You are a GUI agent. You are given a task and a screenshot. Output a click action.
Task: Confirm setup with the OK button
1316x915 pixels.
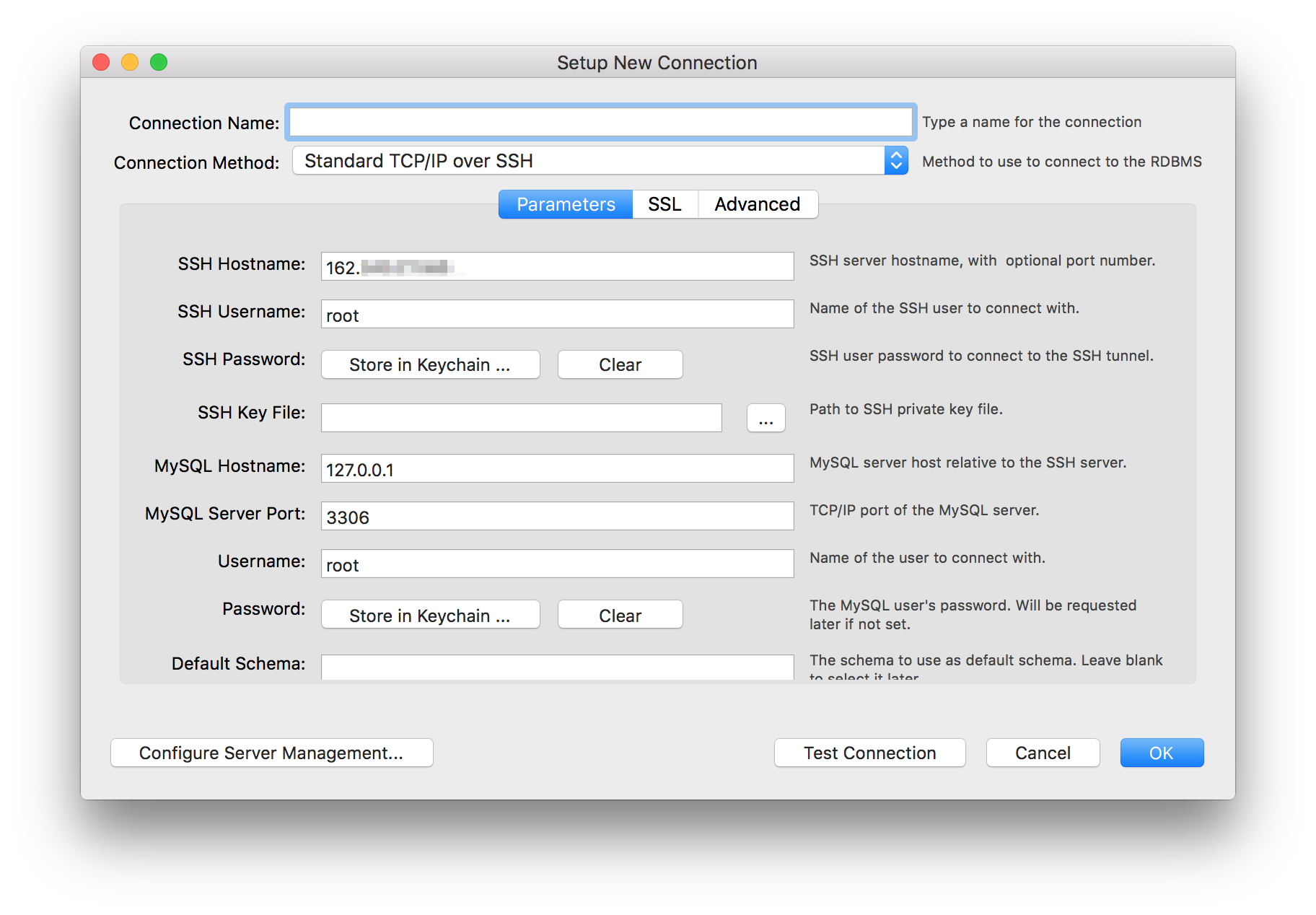point(1161,753)
